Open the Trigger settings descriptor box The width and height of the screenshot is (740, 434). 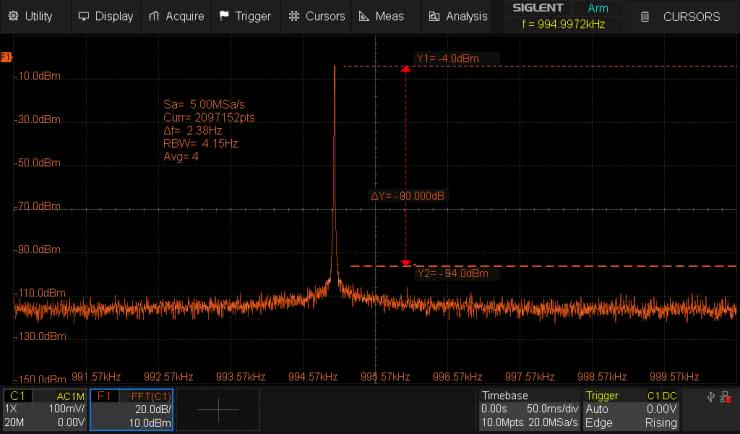(632, 410)
